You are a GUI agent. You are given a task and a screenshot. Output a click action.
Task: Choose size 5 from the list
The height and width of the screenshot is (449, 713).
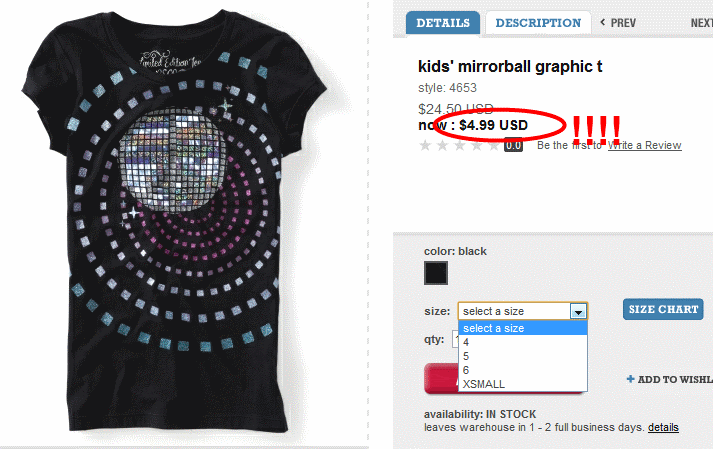466,356
